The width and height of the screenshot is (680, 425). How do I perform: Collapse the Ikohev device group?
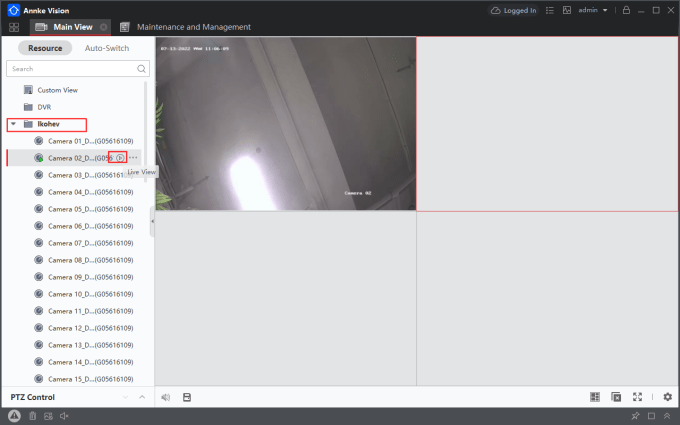(x=13, y=124)
